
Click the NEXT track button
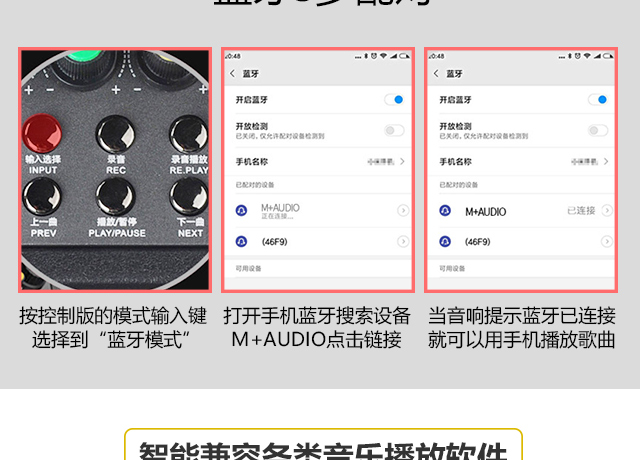[x=189, y=198]
